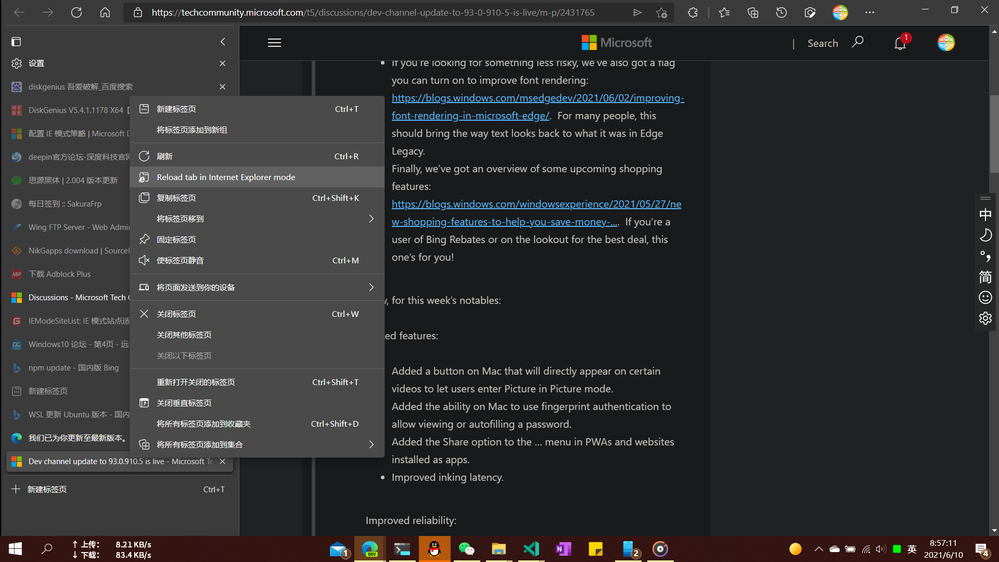Toggle IME 简 simplified Chinese mode

click(985, 277)
